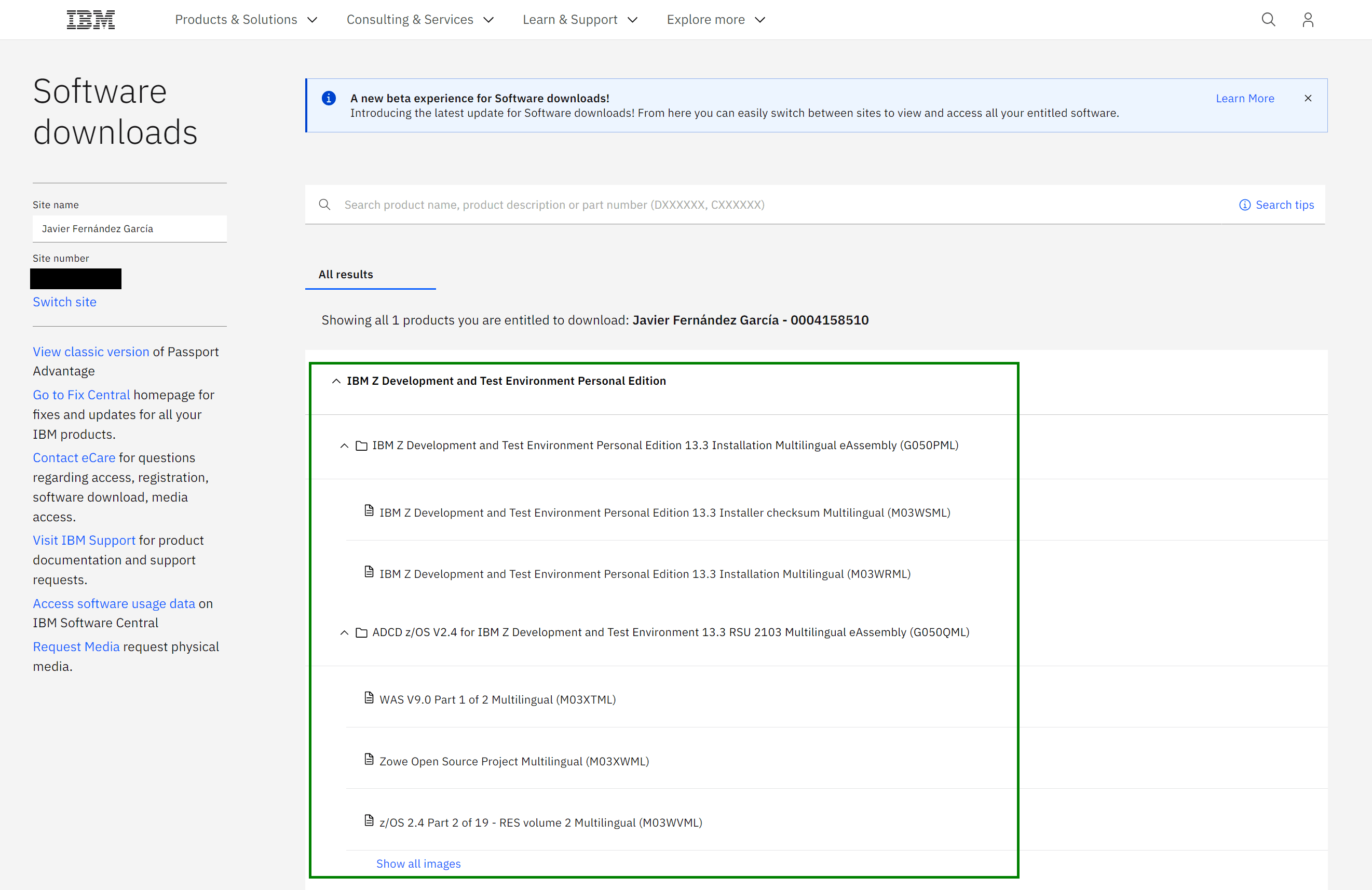Screen dimensions: 1372x890
Task: Click the Zowe Open Source Project file icon
Action: (369, 760)
